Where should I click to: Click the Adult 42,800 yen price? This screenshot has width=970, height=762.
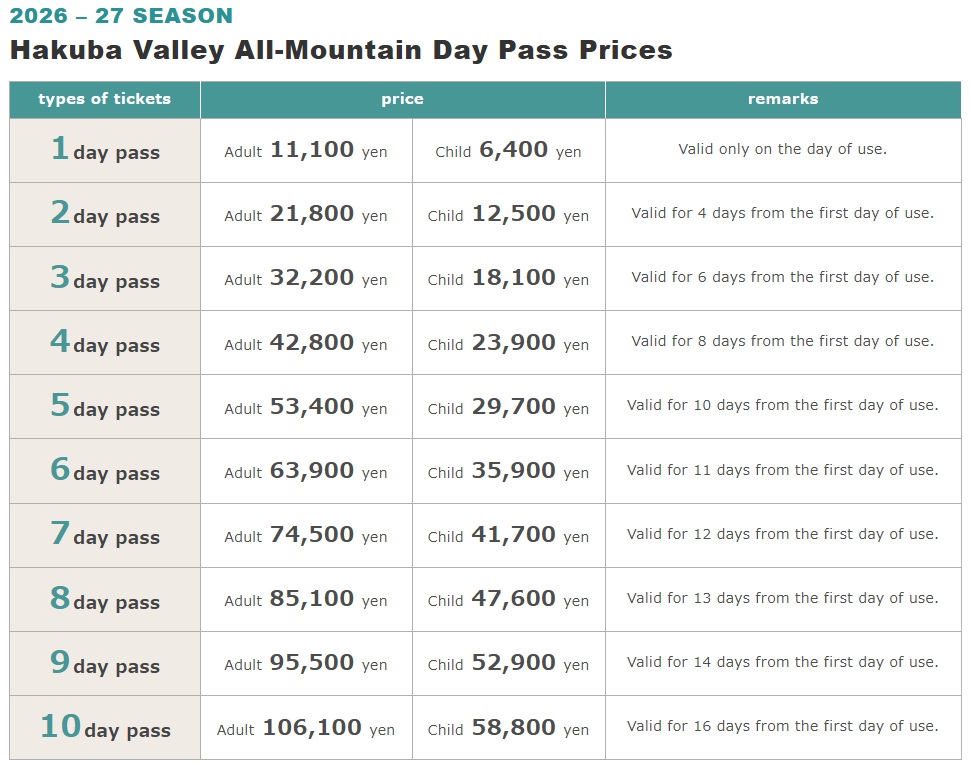306,343
